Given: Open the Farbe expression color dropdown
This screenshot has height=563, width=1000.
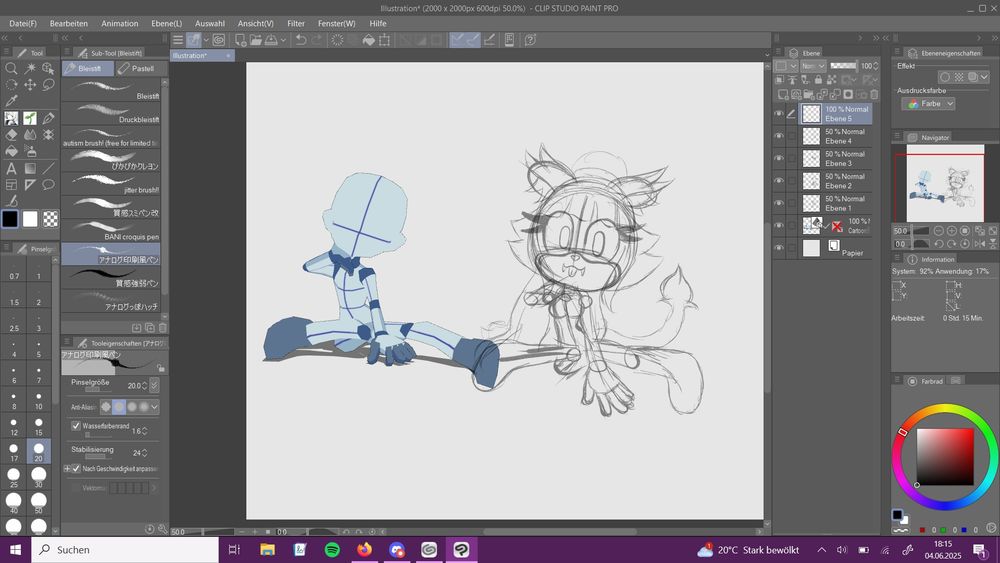Looking at the screenshot, I should (927, 103).
